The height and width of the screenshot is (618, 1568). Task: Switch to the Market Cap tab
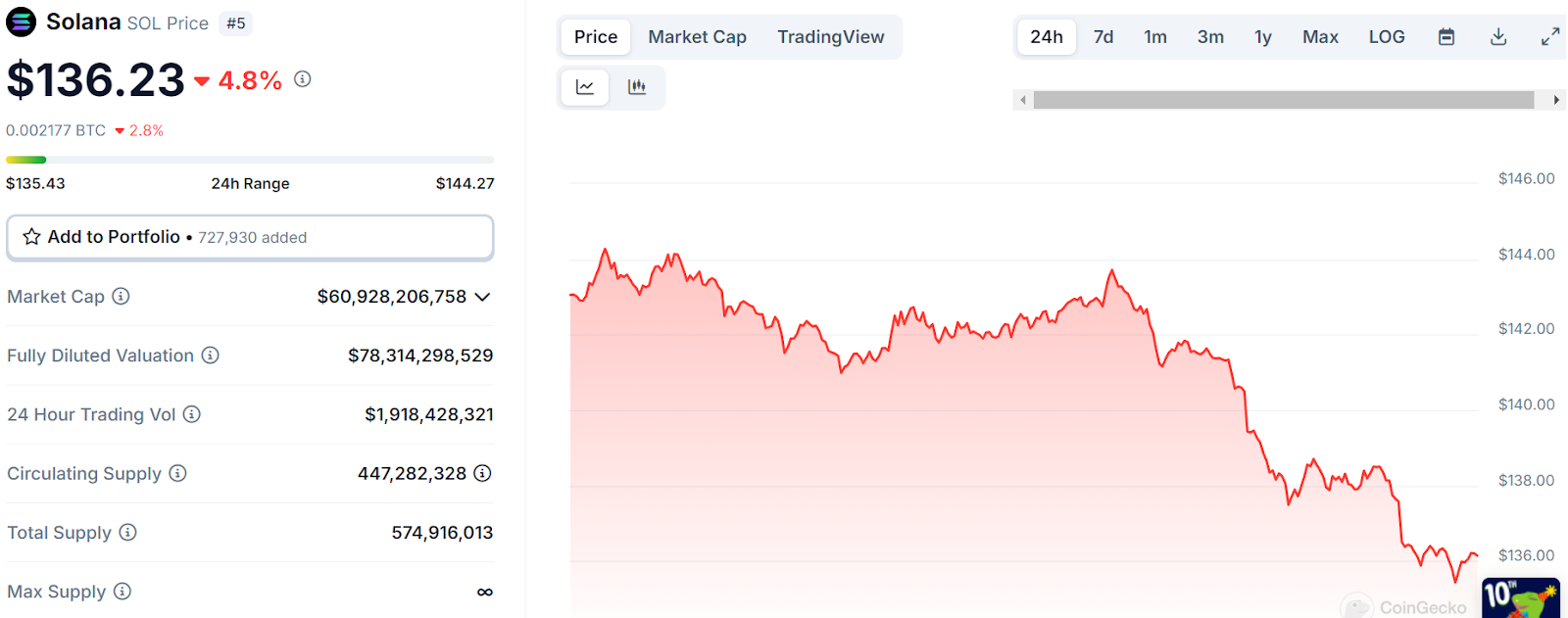[697, 36]
